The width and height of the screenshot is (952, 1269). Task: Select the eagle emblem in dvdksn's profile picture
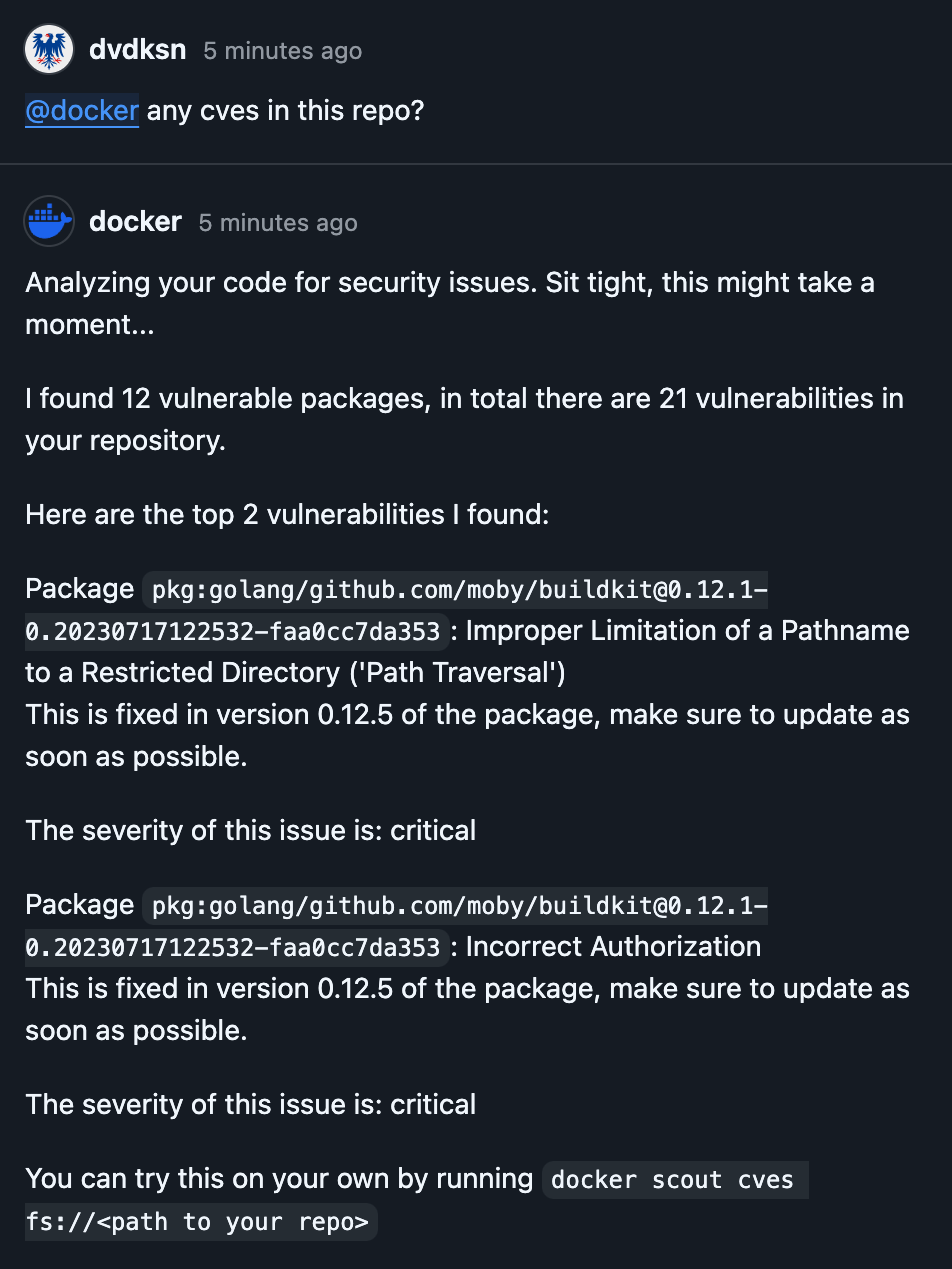coord(49,49)
